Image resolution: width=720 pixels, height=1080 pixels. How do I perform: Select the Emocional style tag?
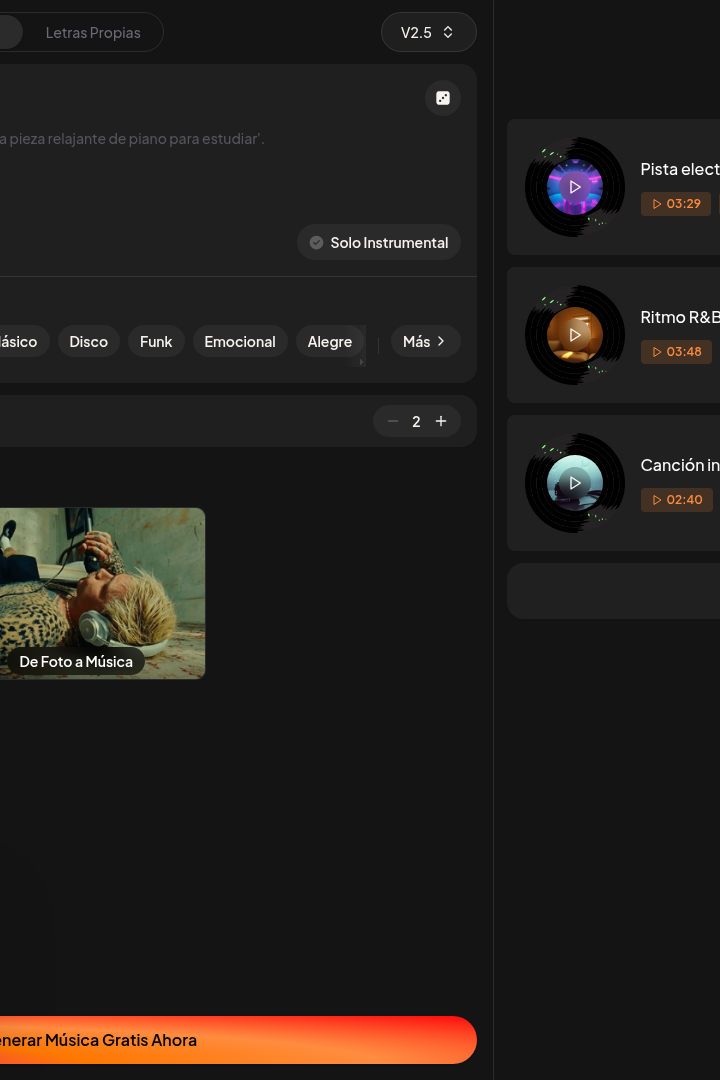pyautogui.click(x=240, y=342)
